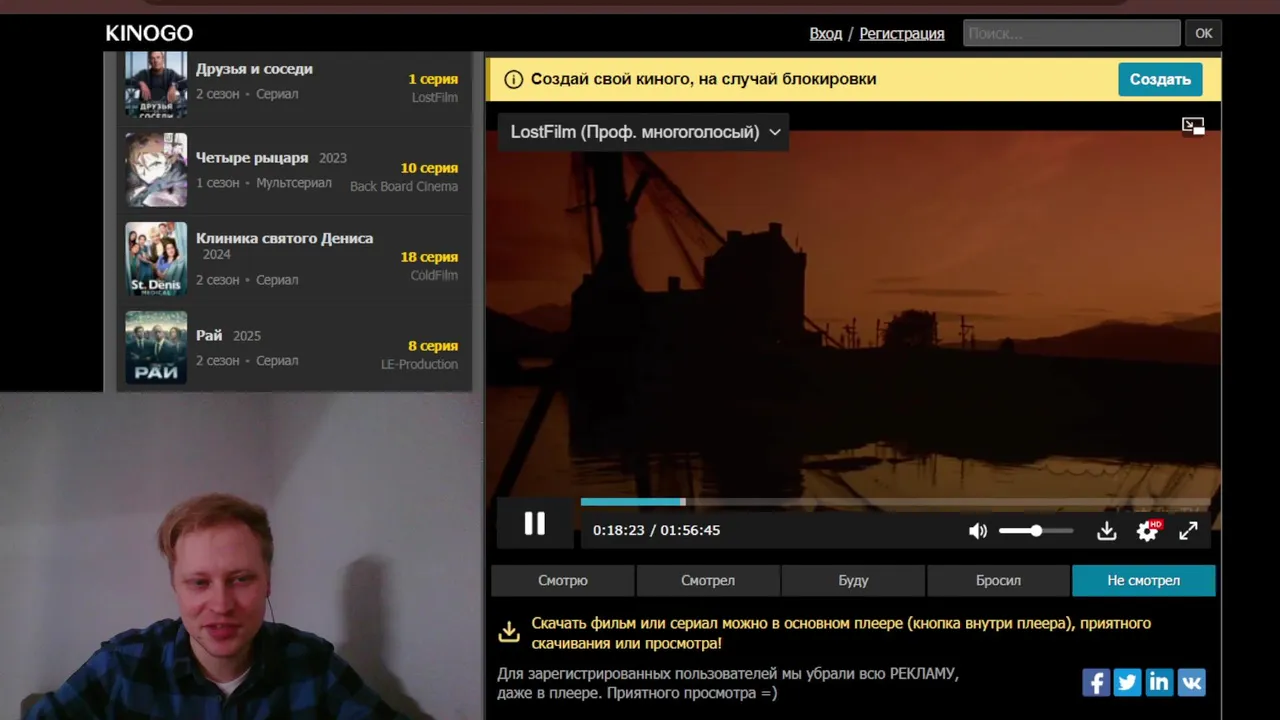Open the Друзья и соседи title
Viewport: 1280px width, 720px height.
point(254,69)
